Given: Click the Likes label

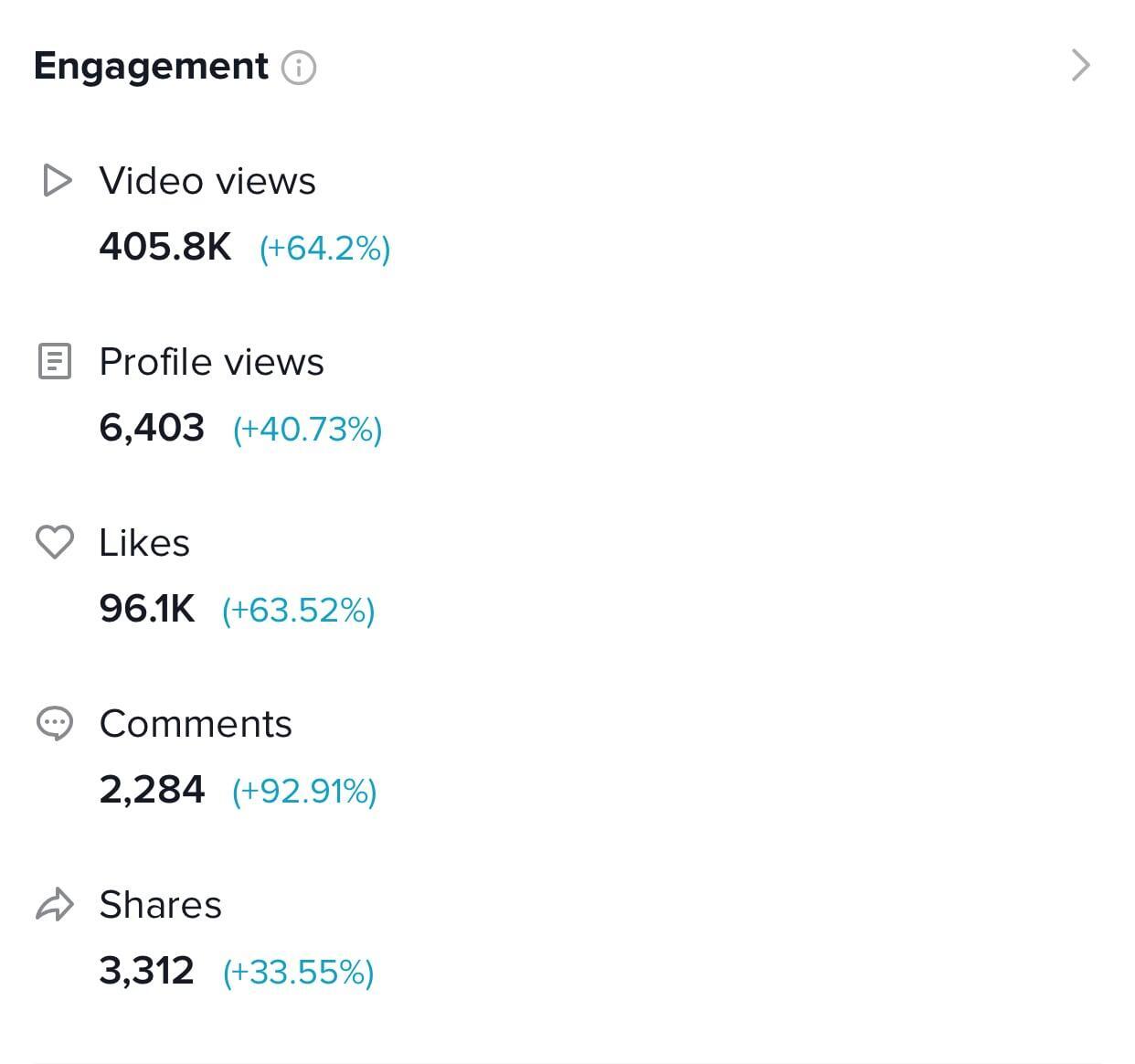Looking at the screenshot, I should coord(144,543).
